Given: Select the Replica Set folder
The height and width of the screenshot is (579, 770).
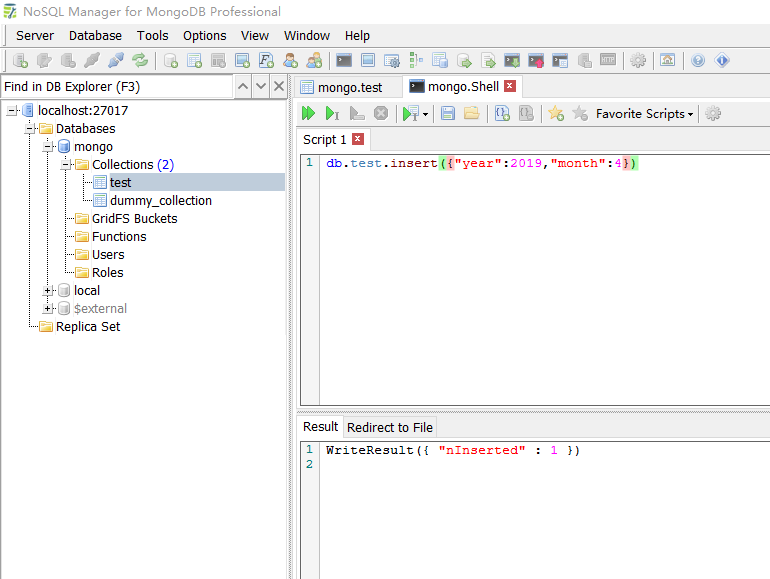Looking at the screenshot, I should (x=88, y=327).
